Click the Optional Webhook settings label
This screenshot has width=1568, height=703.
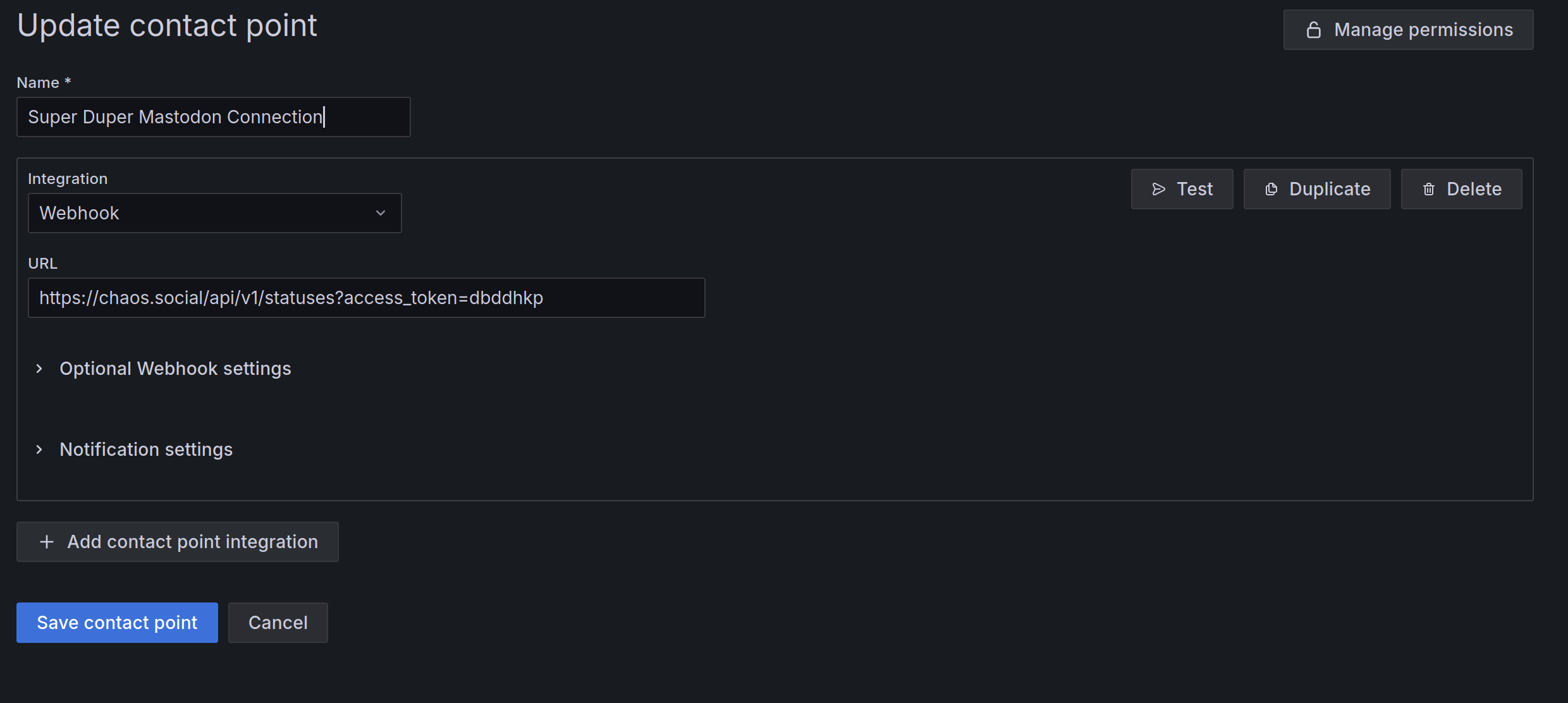point(175,369)
